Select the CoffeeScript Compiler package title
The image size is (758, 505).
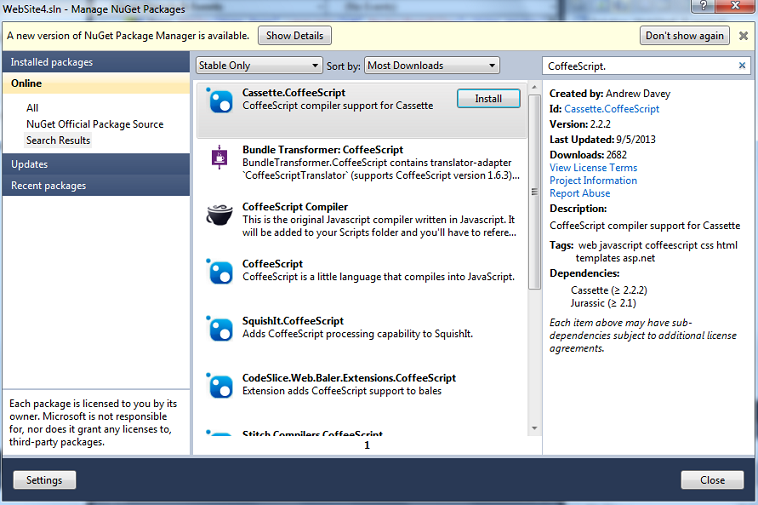click(295, 207)
